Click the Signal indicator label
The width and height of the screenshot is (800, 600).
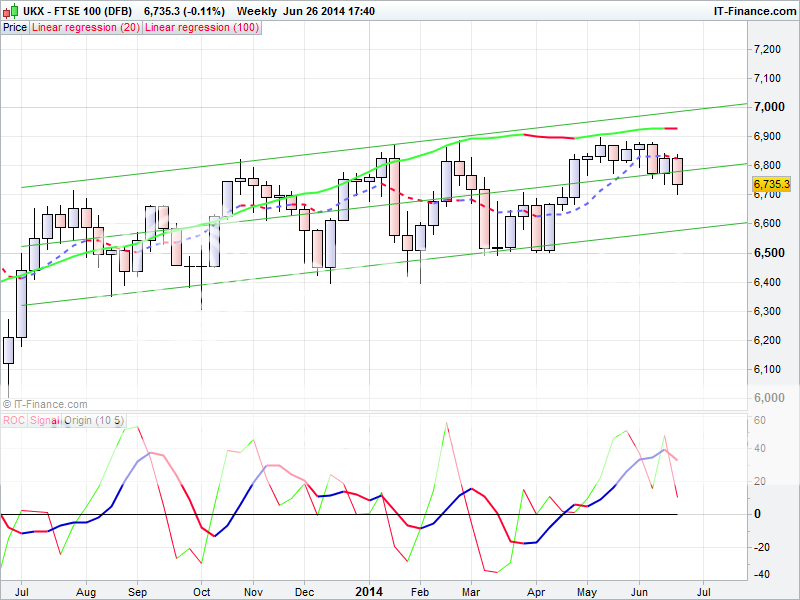coord(45,420)
